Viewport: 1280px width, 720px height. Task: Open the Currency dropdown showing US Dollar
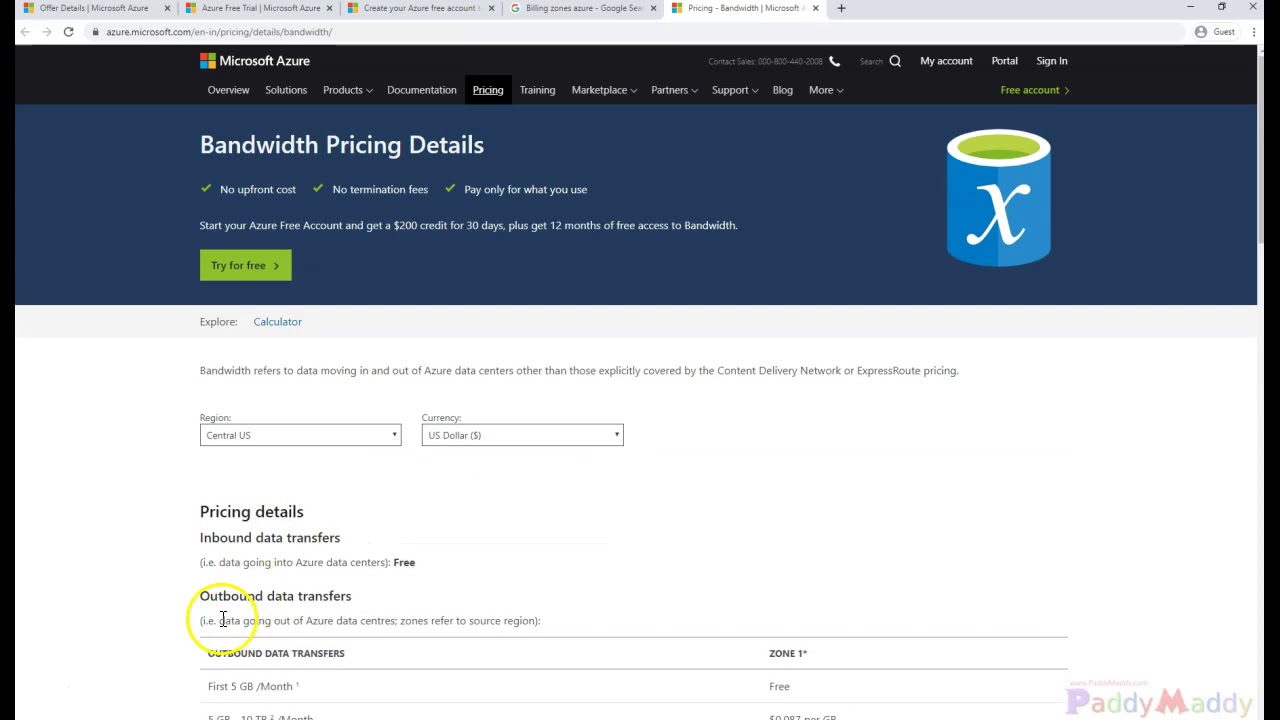click(522, 435)
